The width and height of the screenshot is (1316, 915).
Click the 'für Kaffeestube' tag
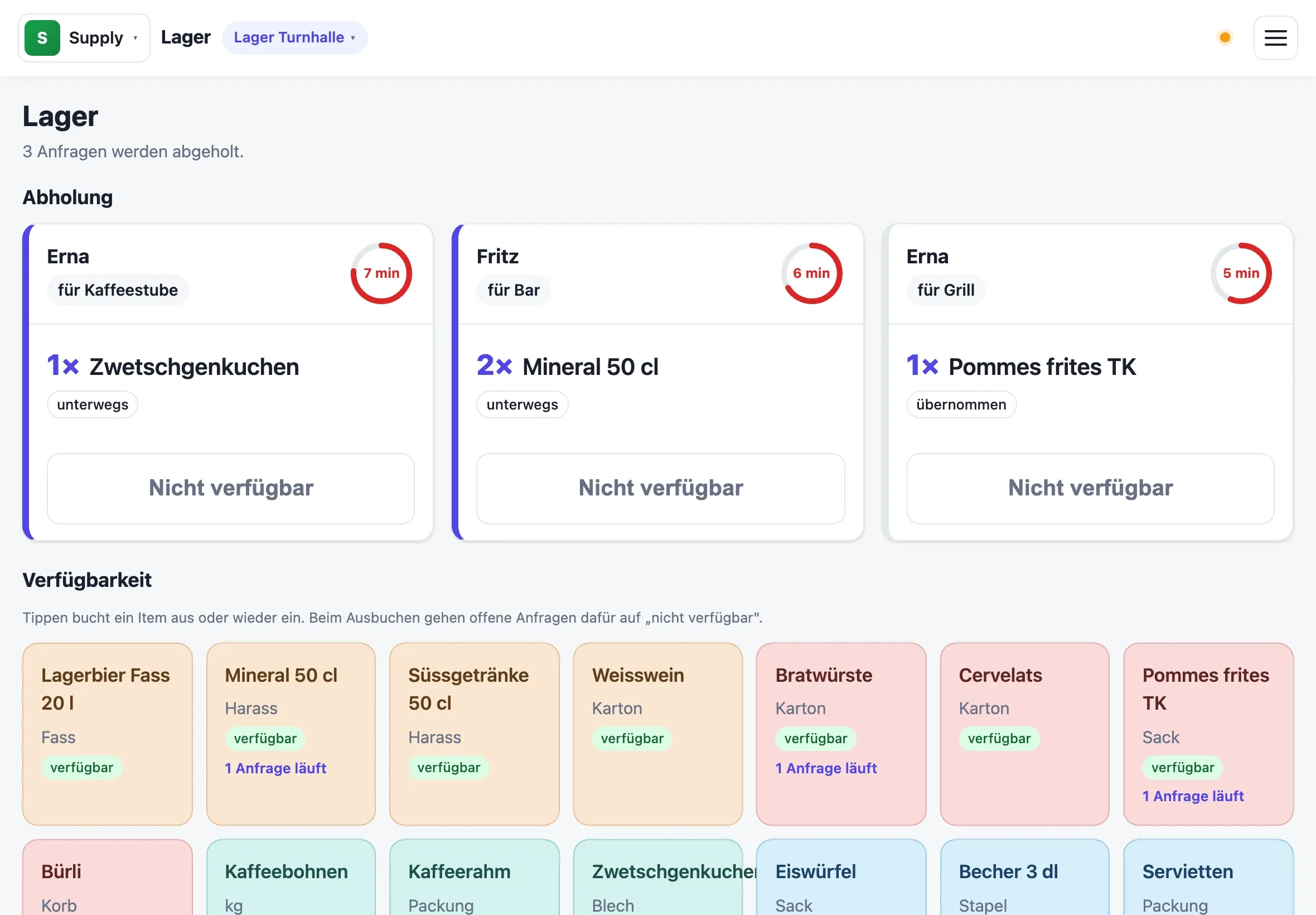[118, 290]
